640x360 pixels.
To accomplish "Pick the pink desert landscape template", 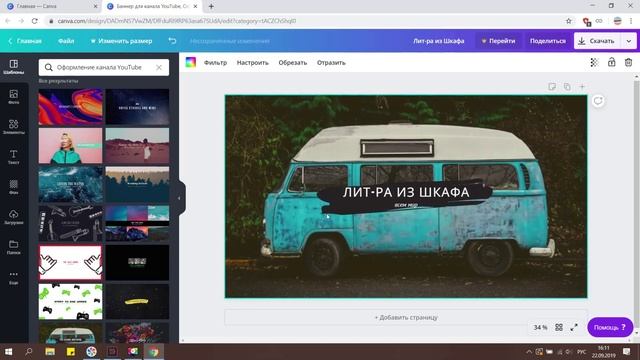I will click(137, 146).
